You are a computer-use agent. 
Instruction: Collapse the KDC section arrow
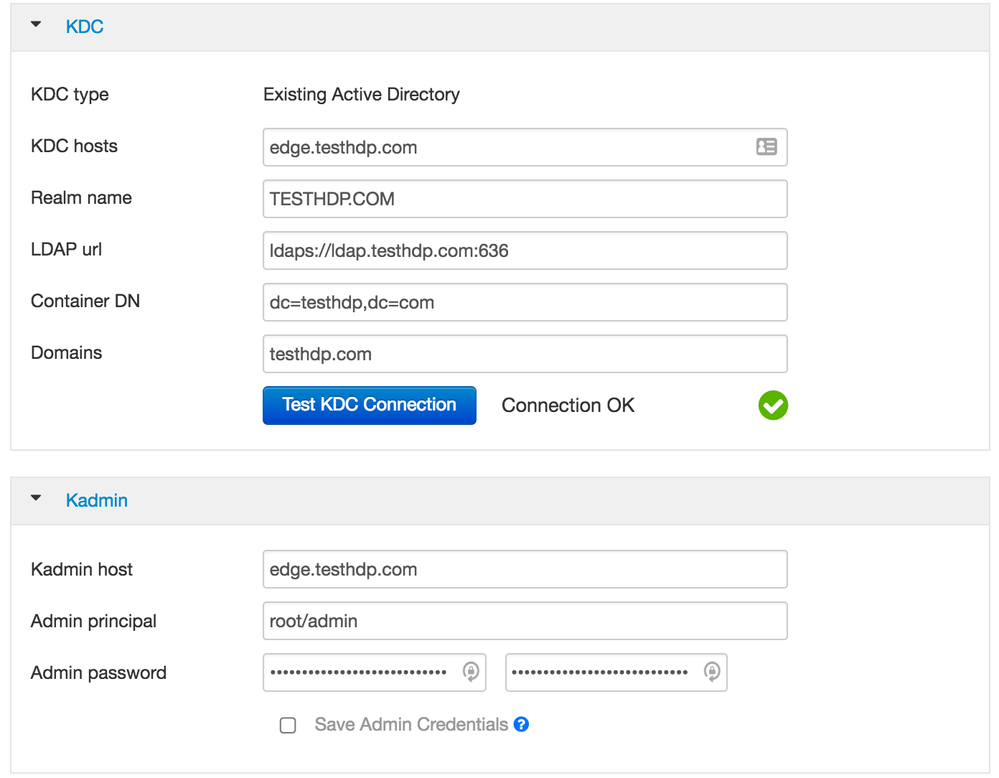[x=37, y=25]
